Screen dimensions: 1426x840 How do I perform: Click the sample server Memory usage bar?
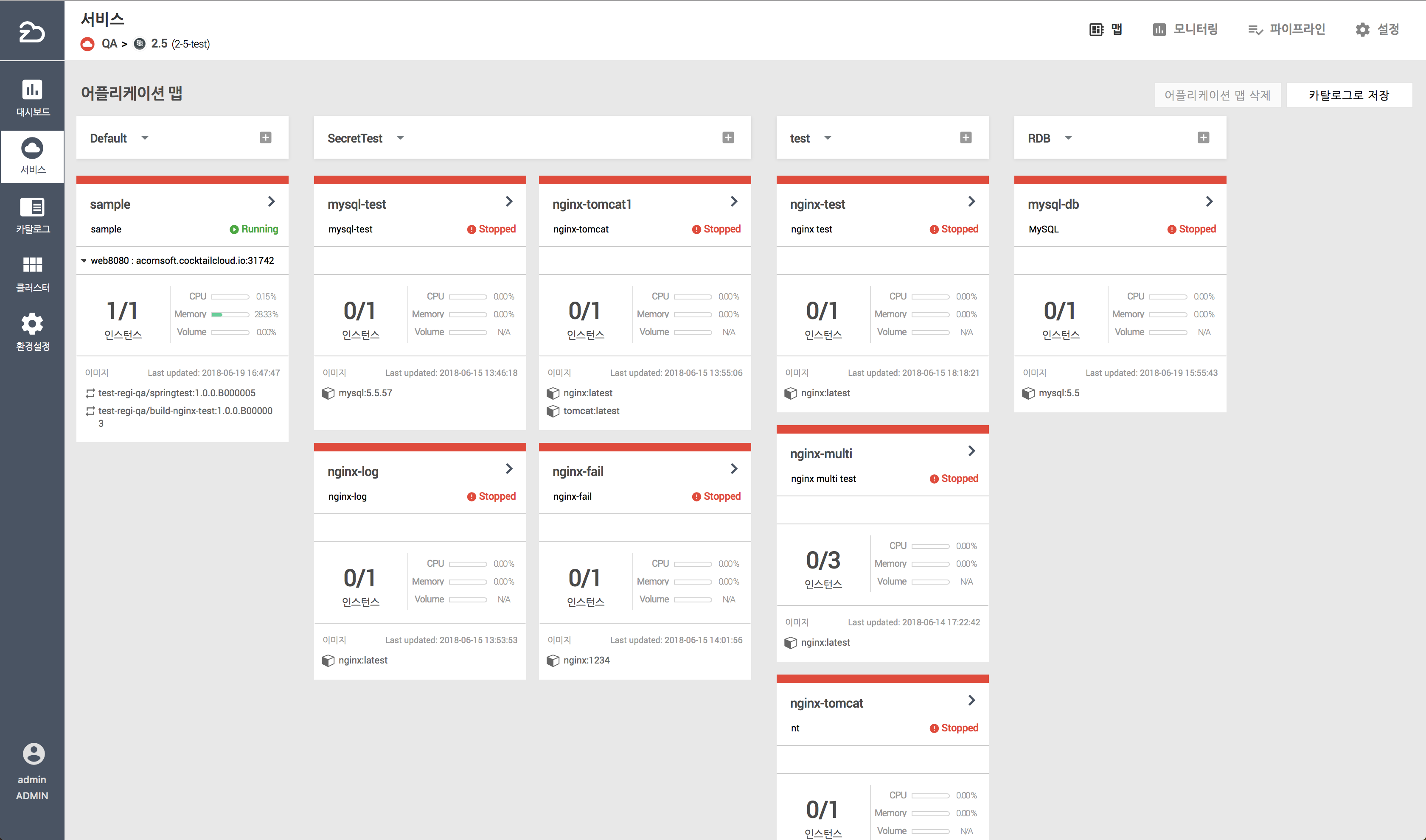pyautogui.click(x=230, y=314)
